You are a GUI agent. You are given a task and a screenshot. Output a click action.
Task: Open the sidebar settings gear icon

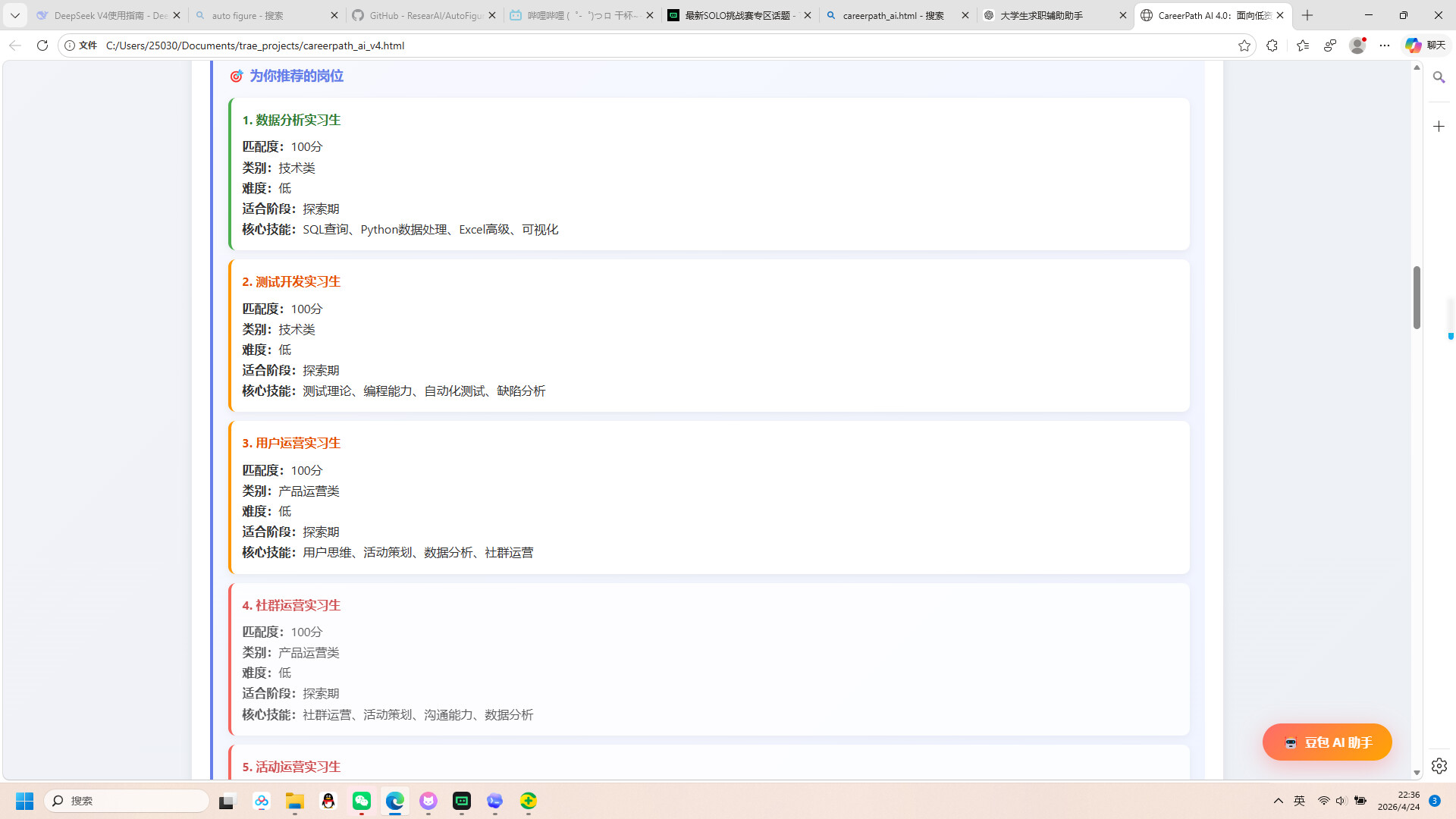point(1439,766)
